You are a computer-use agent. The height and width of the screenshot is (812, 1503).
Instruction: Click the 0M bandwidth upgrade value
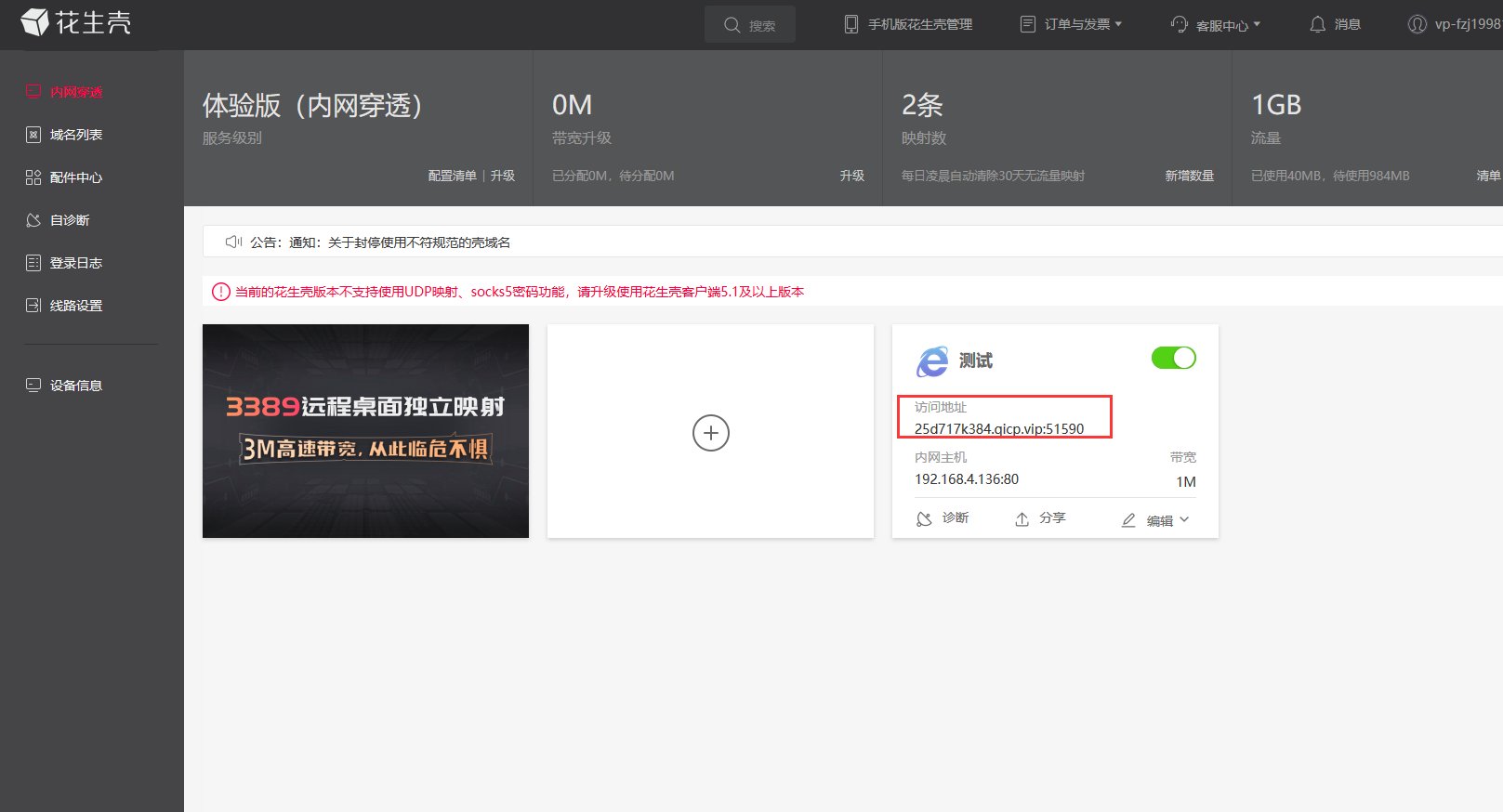click(x=572, y=105)
